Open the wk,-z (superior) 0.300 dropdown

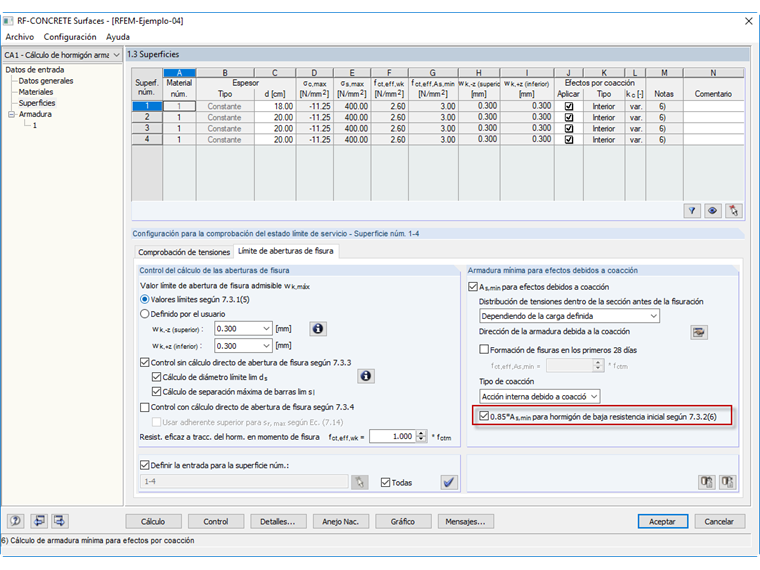pos(266,329)
